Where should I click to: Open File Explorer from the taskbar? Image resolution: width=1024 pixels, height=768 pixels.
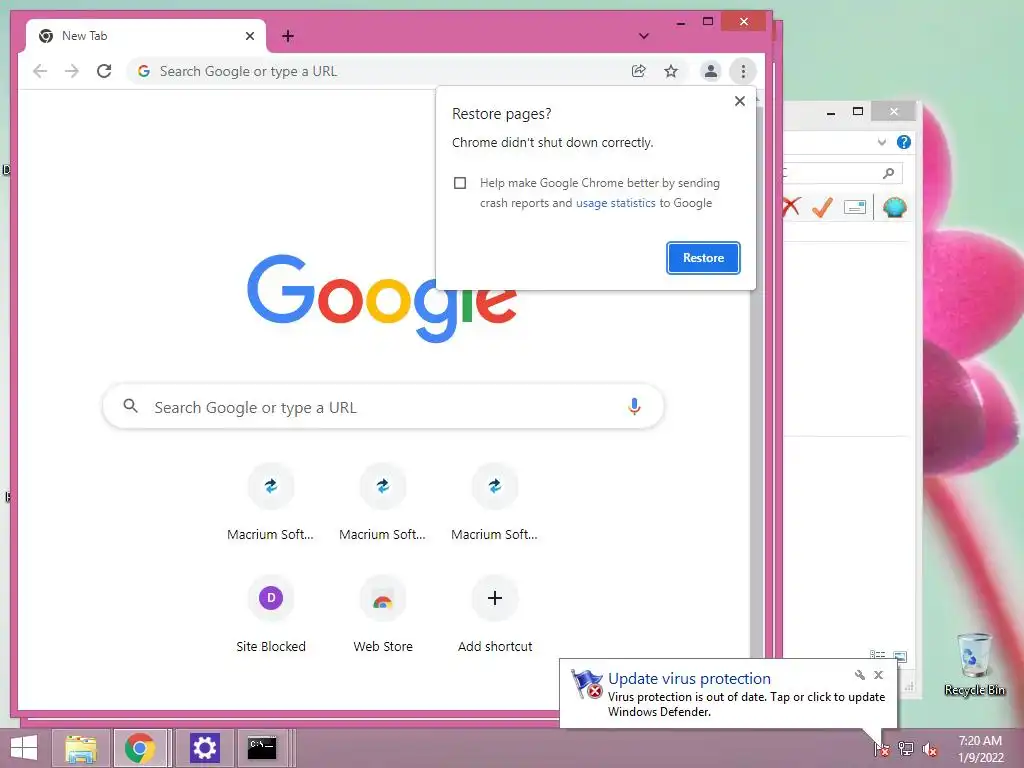[81, 748]
